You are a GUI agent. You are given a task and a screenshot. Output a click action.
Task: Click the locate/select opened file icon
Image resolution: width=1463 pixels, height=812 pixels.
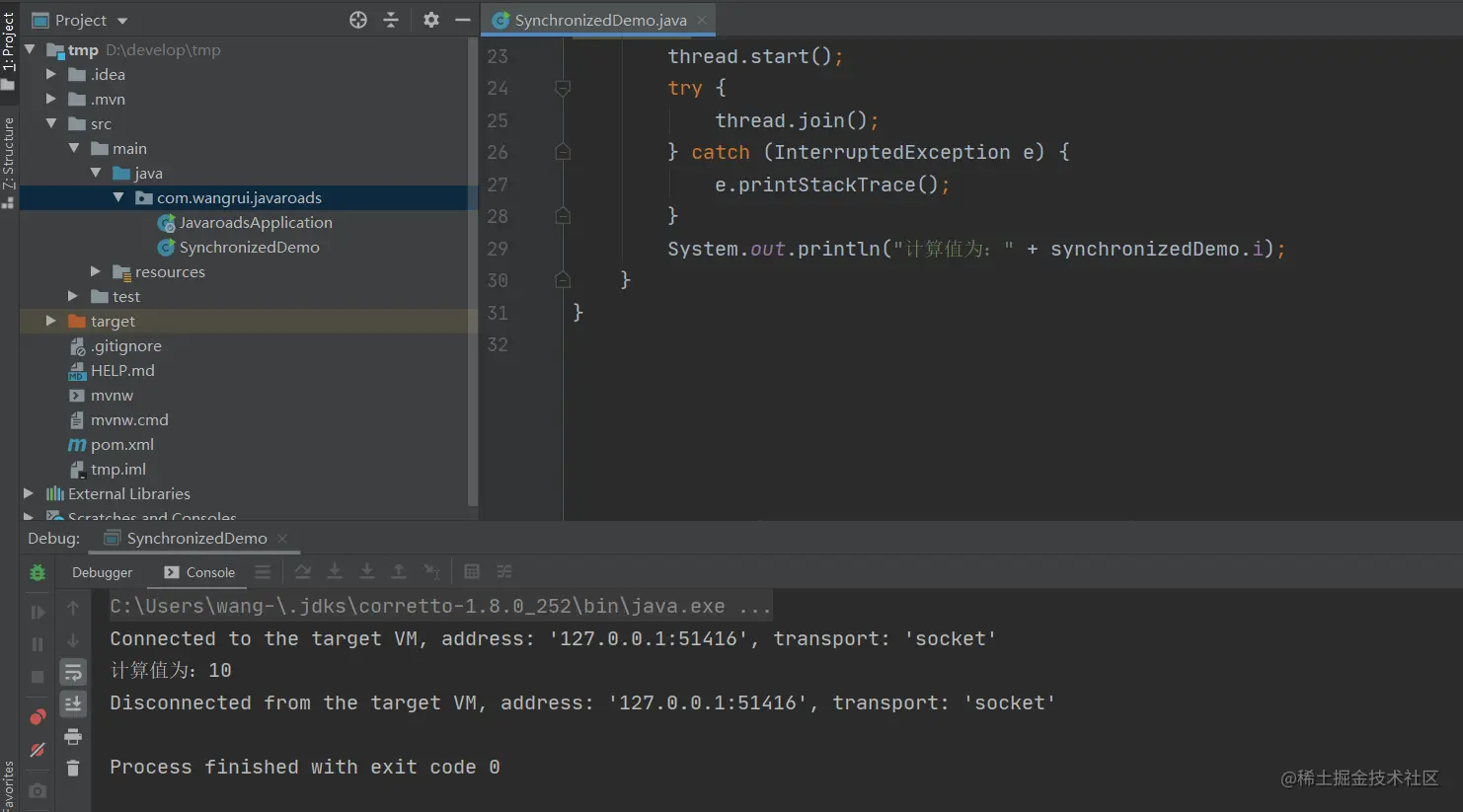[x=358, y=20]
